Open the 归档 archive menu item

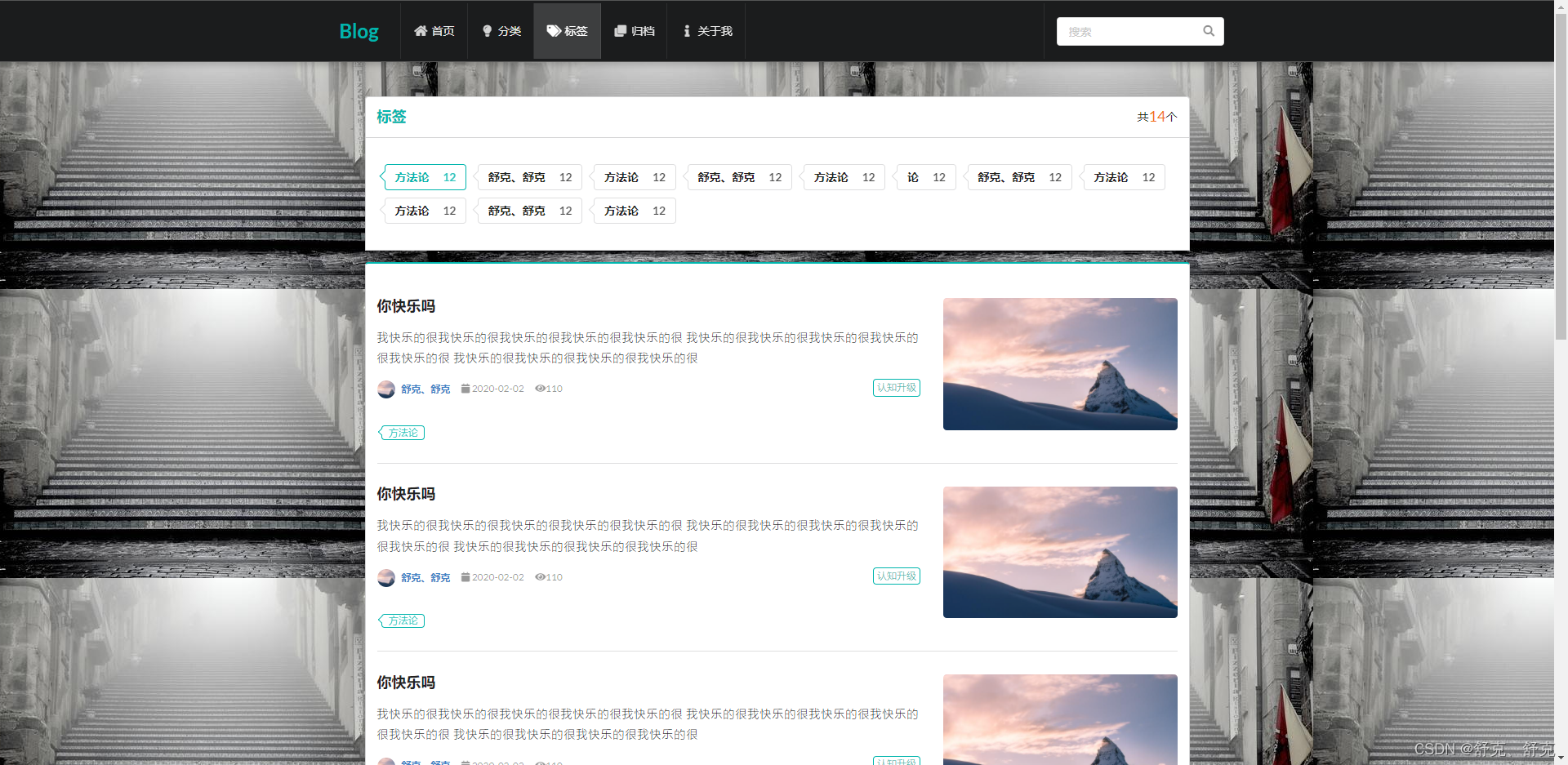(634, 31)
